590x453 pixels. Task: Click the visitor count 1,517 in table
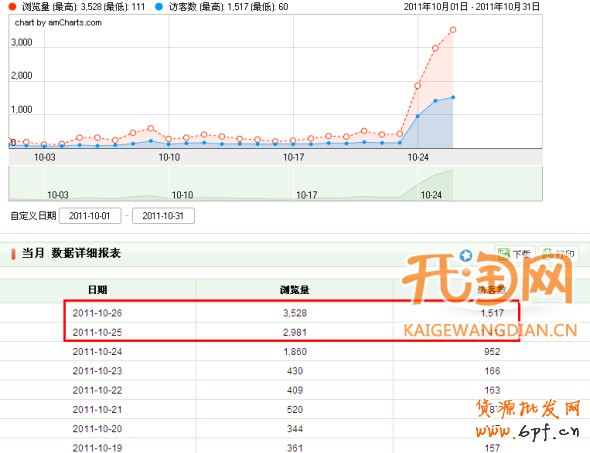[492, 313]
